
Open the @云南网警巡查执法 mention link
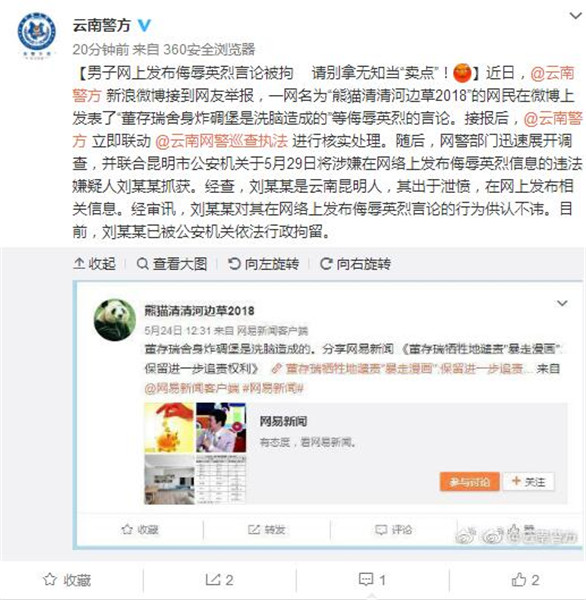click(x=221, y=141)
